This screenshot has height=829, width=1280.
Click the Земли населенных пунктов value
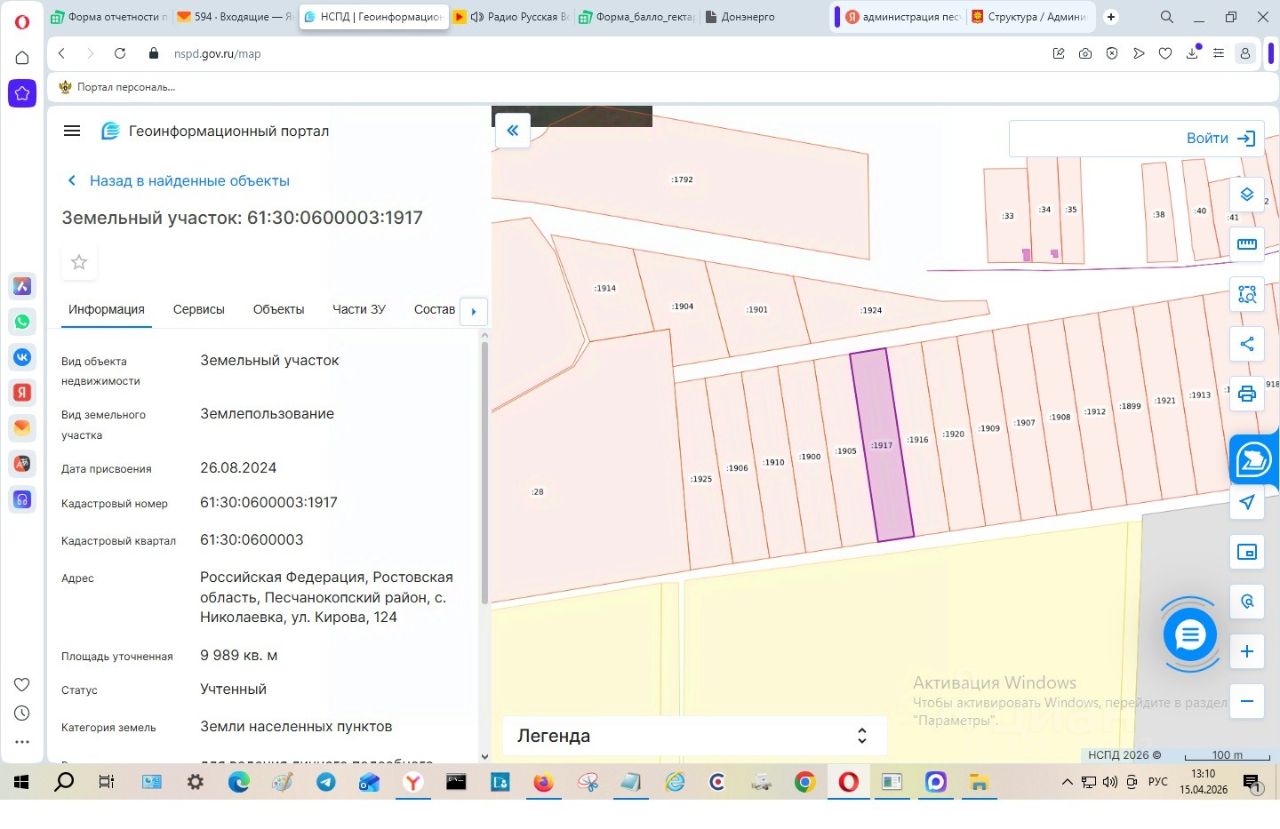click(296, 726)
